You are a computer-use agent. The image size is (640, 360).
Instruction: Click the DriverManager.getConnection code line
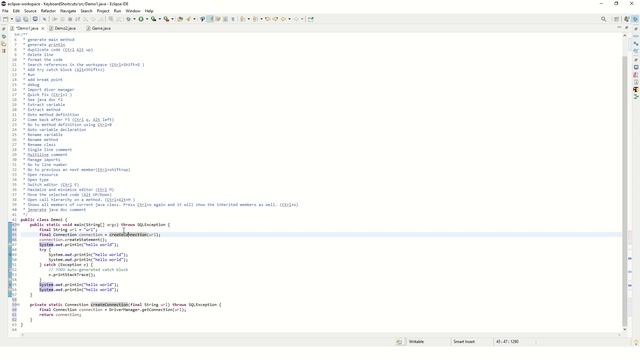pyautogui.click(x=113, y=310)
